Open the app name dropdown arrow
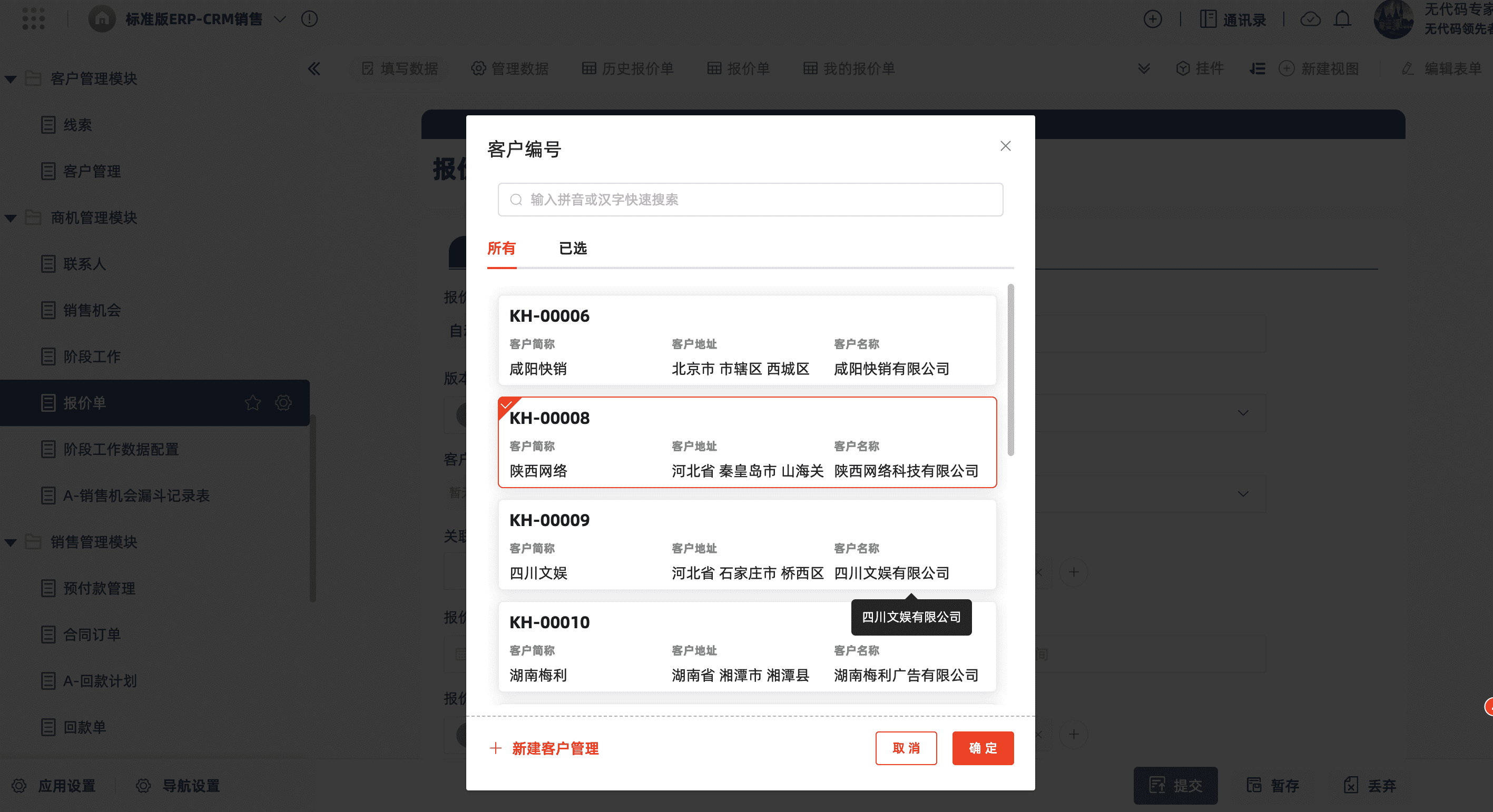The width and height of the screenshot is (1493, 812). coord(280,19)
